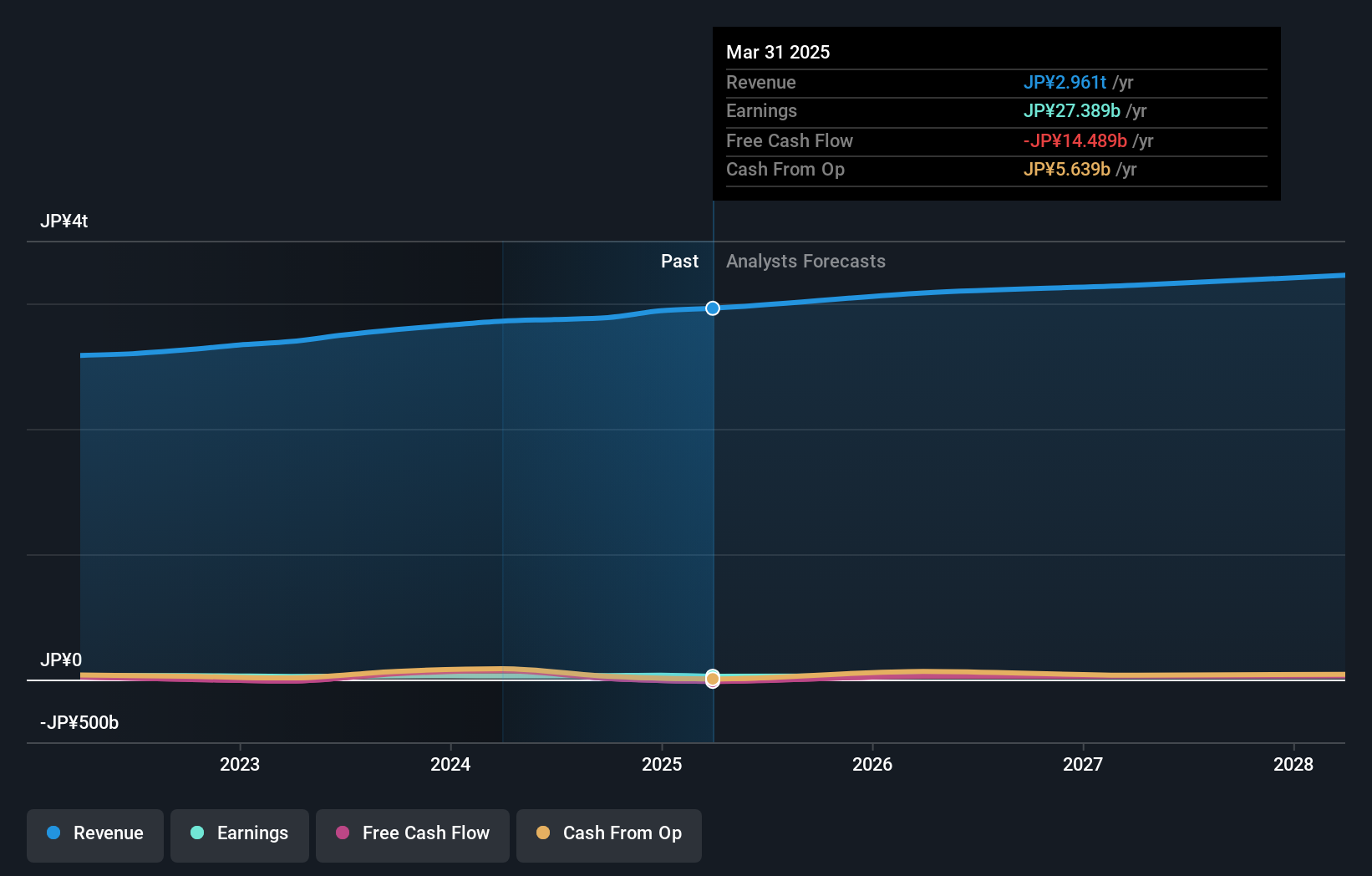
Task: Click the Cash From Op tooltip row label
Action: click(x=785, y=170)
